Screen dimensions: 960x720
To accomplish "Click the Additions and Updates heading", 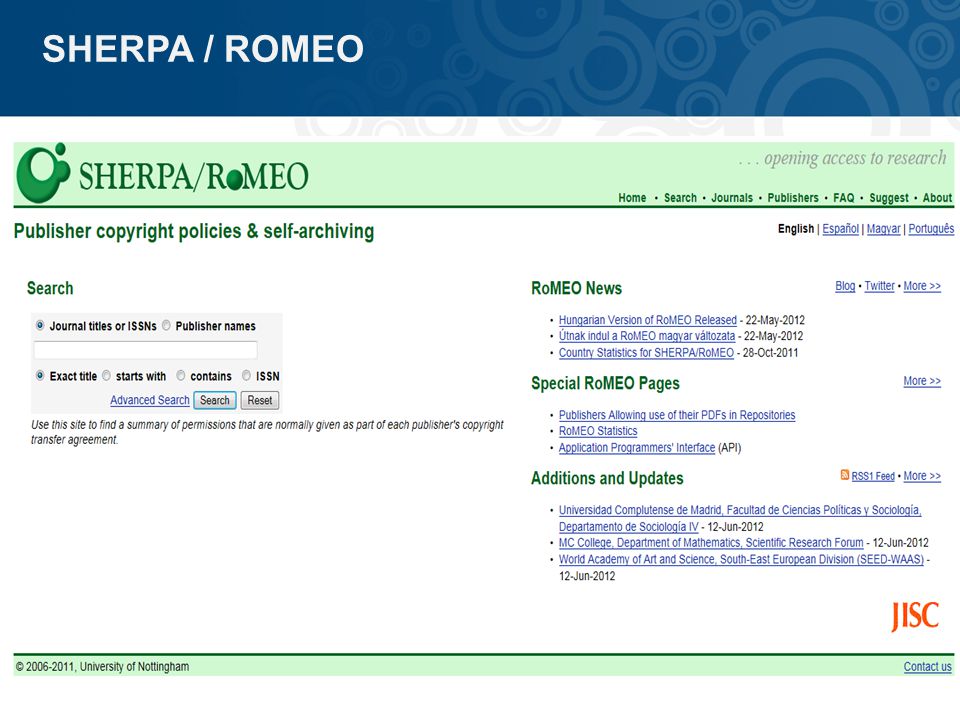I will pyautogui.click(x=607, y=478).
